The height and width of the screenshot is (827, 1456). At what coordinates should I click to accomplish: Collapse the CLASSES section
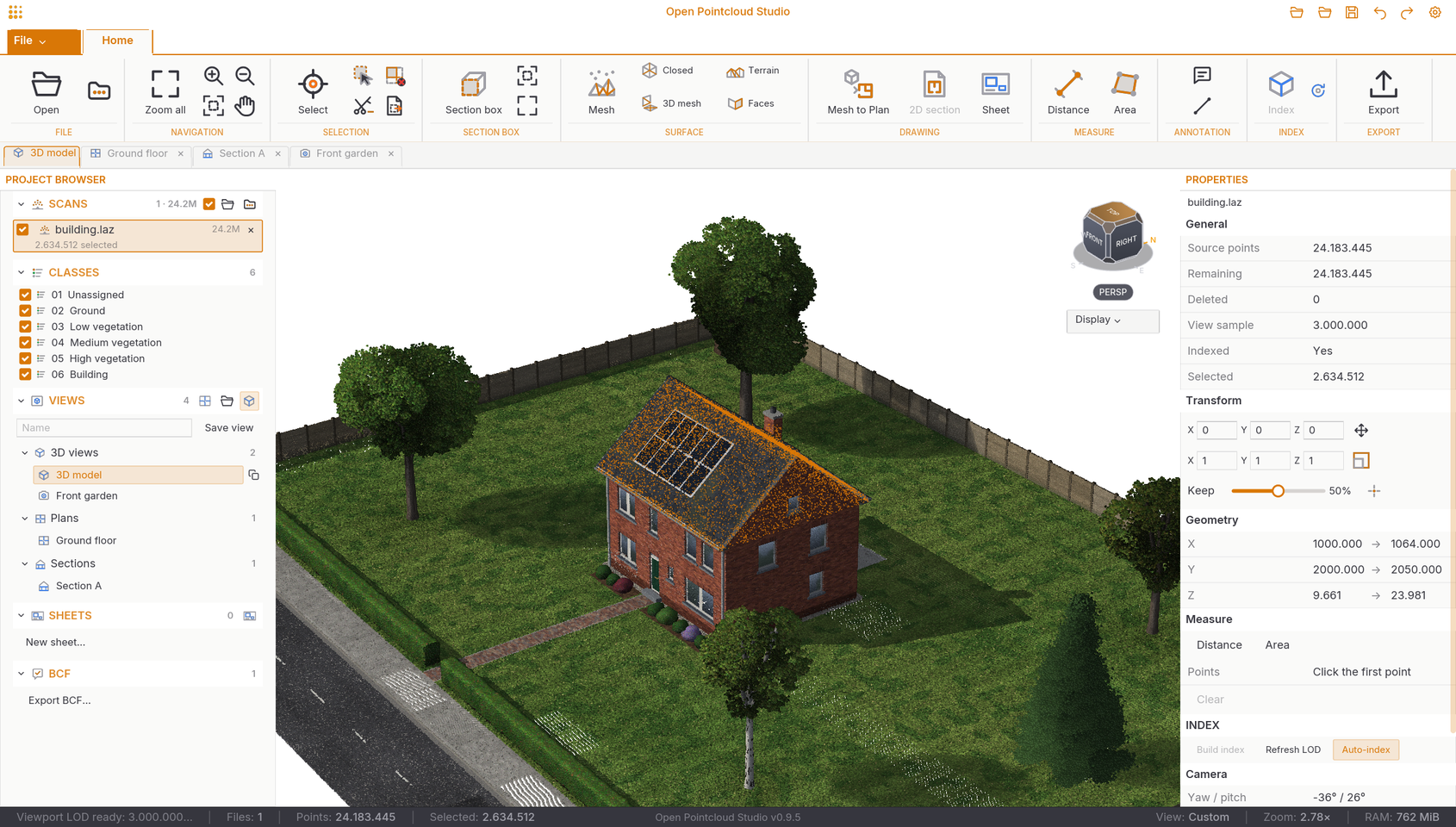pyautogui.click(x=21, y=272)
